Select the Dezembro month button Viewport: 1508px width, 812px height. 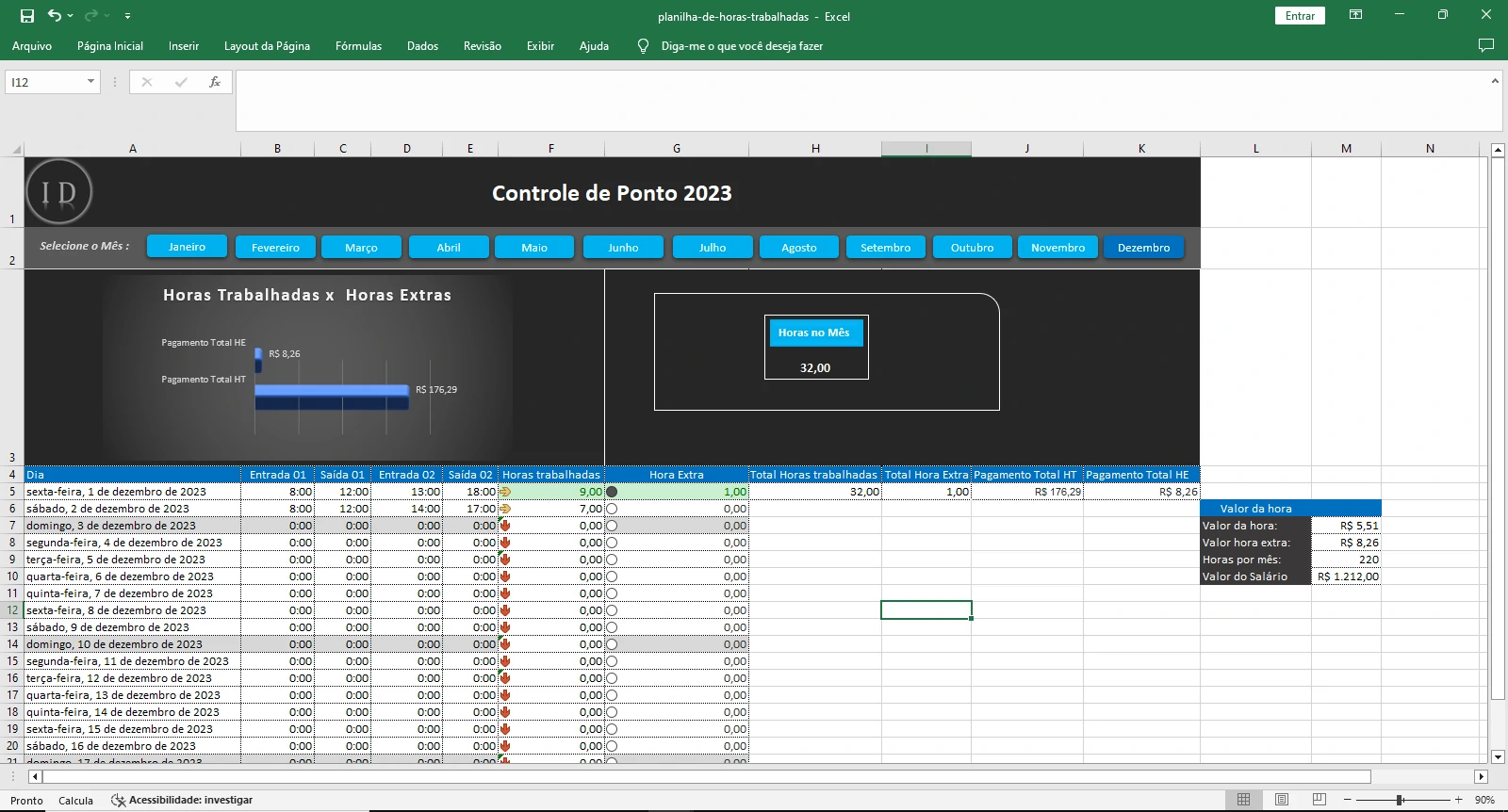click(x=1144, y=247)
